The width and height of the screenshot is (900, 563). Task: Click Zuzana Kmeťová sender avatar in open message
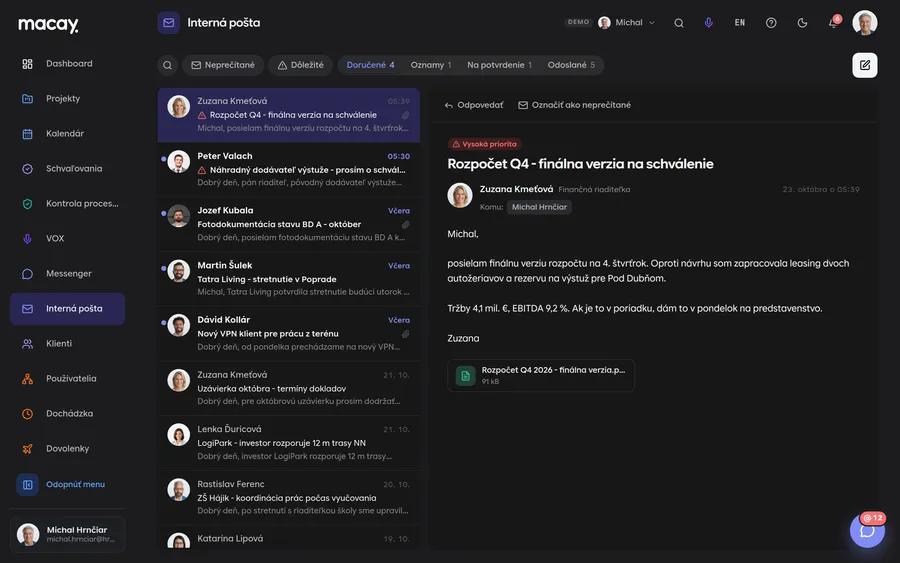click(x=460, y=195)
